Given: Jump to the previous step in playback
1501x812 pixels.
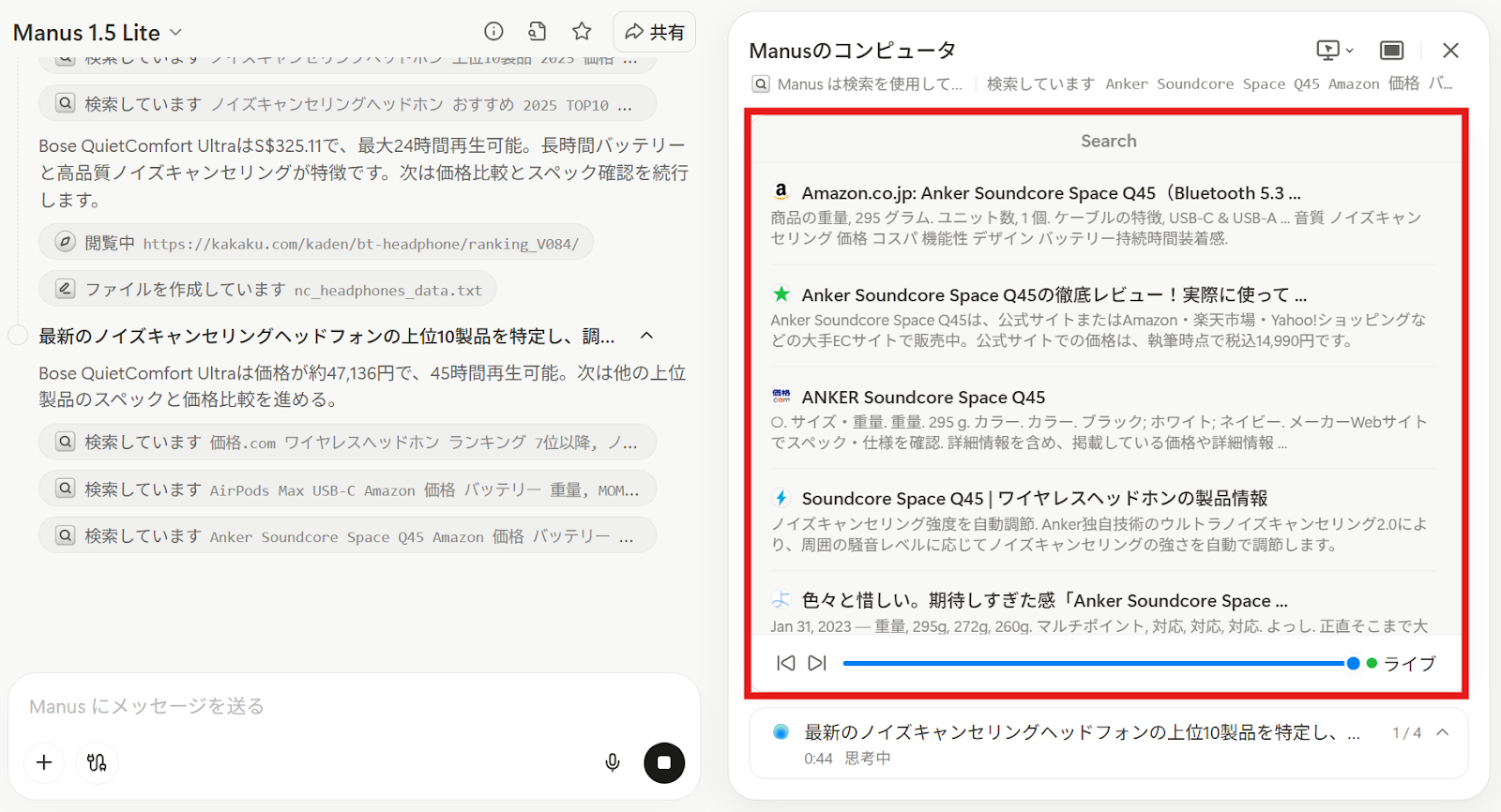Looking at the screenshot, I should [x=786, y=663].
